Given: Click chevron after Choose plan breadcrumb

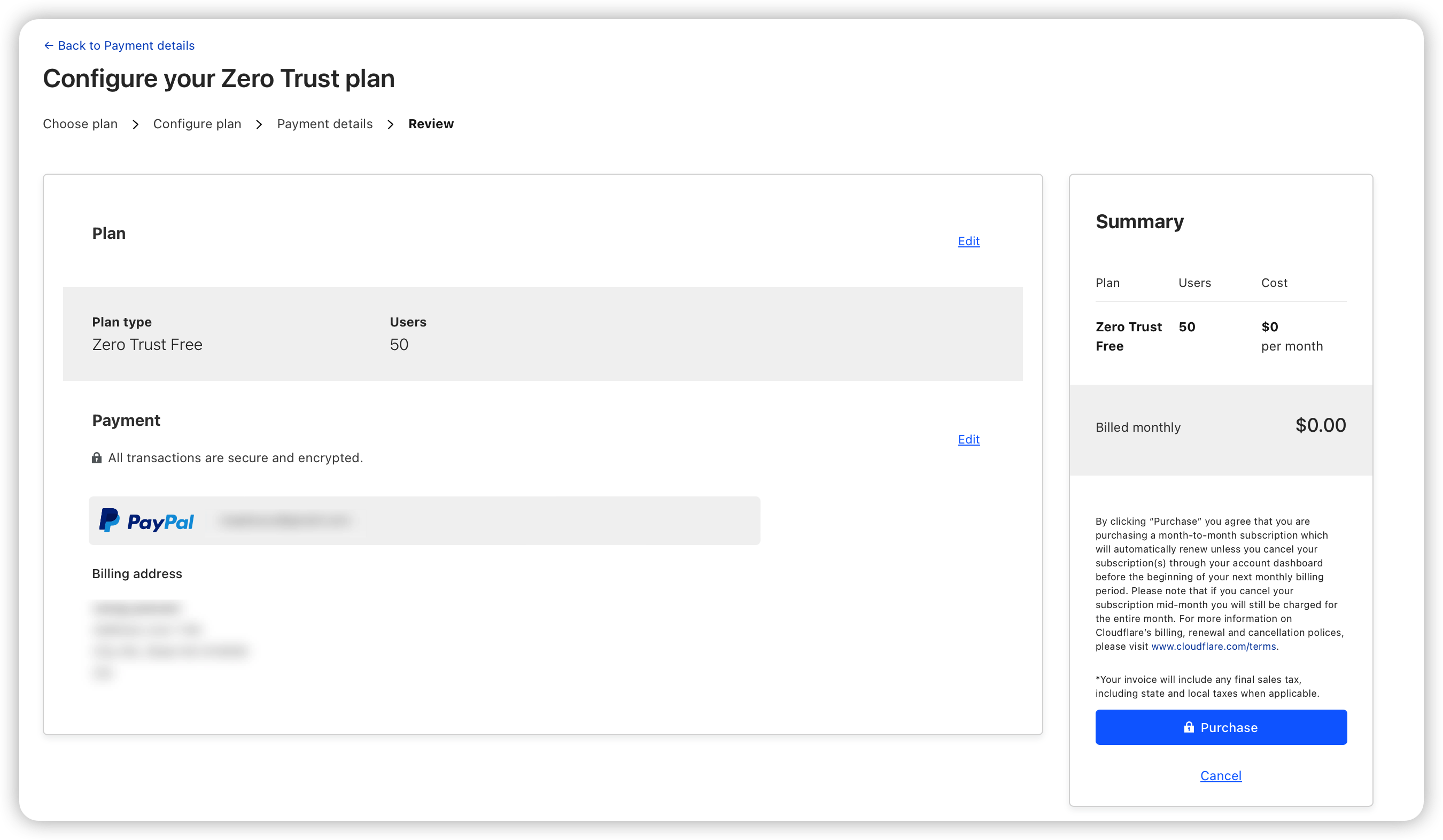Looking at the screenshot, I should [136, 125].
